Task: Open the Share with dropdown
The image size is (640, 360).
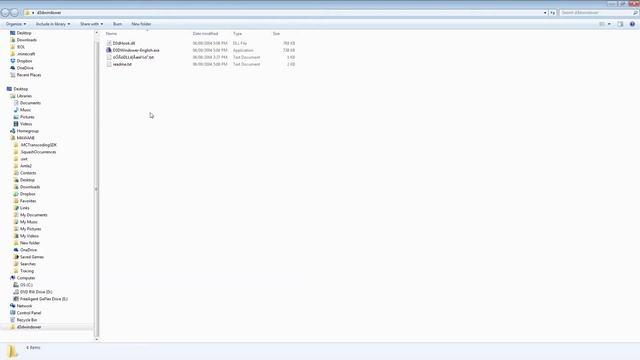Action: coord(91,24)
